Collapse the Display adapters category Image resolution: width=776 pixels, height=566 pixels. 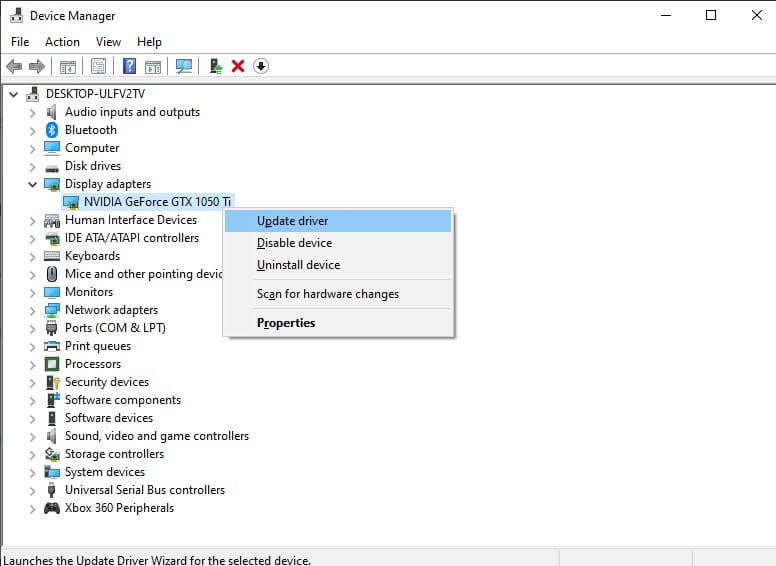(33, 184)
